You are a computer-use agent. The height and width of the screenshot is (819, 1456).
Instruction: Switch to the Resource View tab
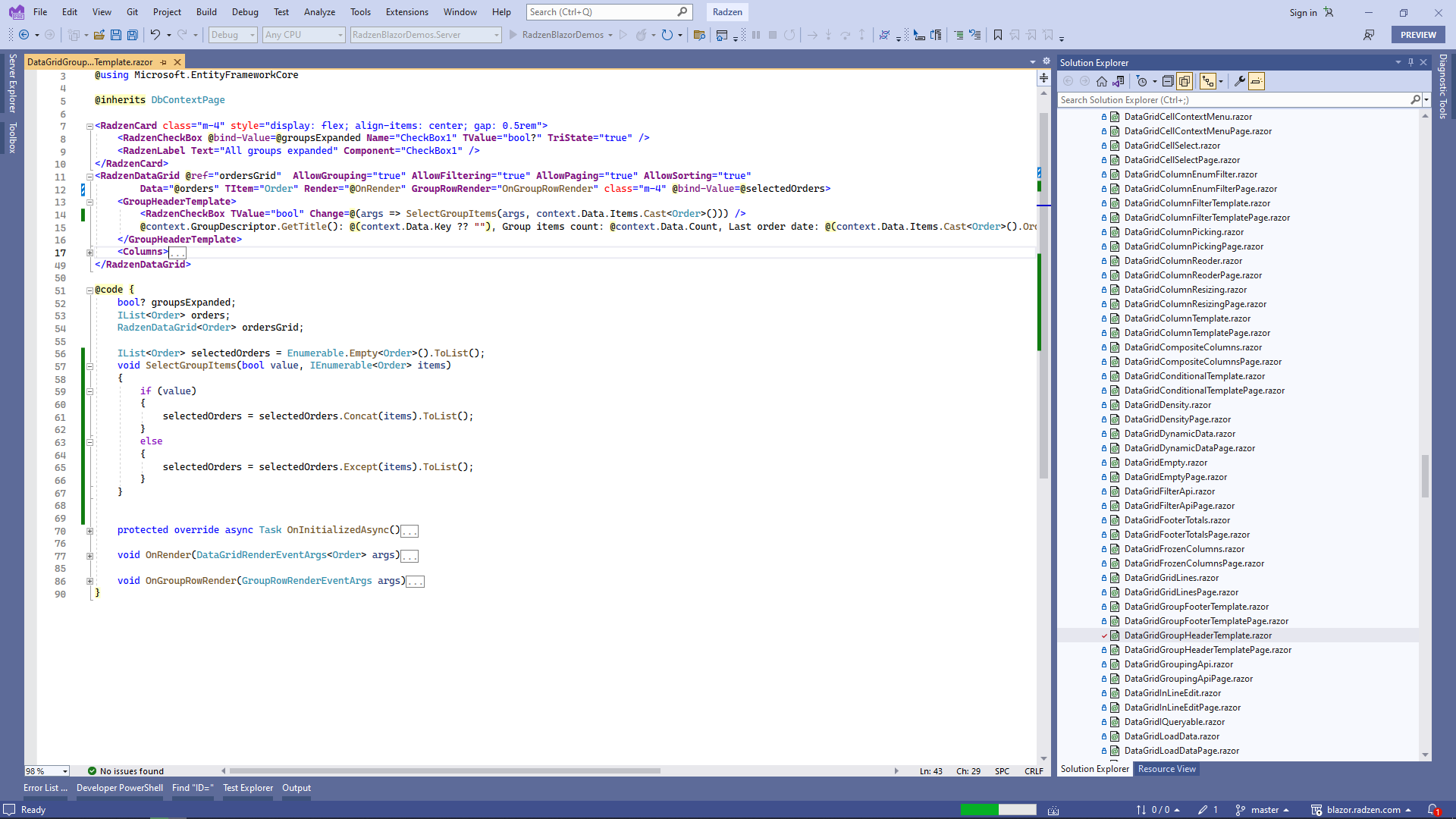1166,769
